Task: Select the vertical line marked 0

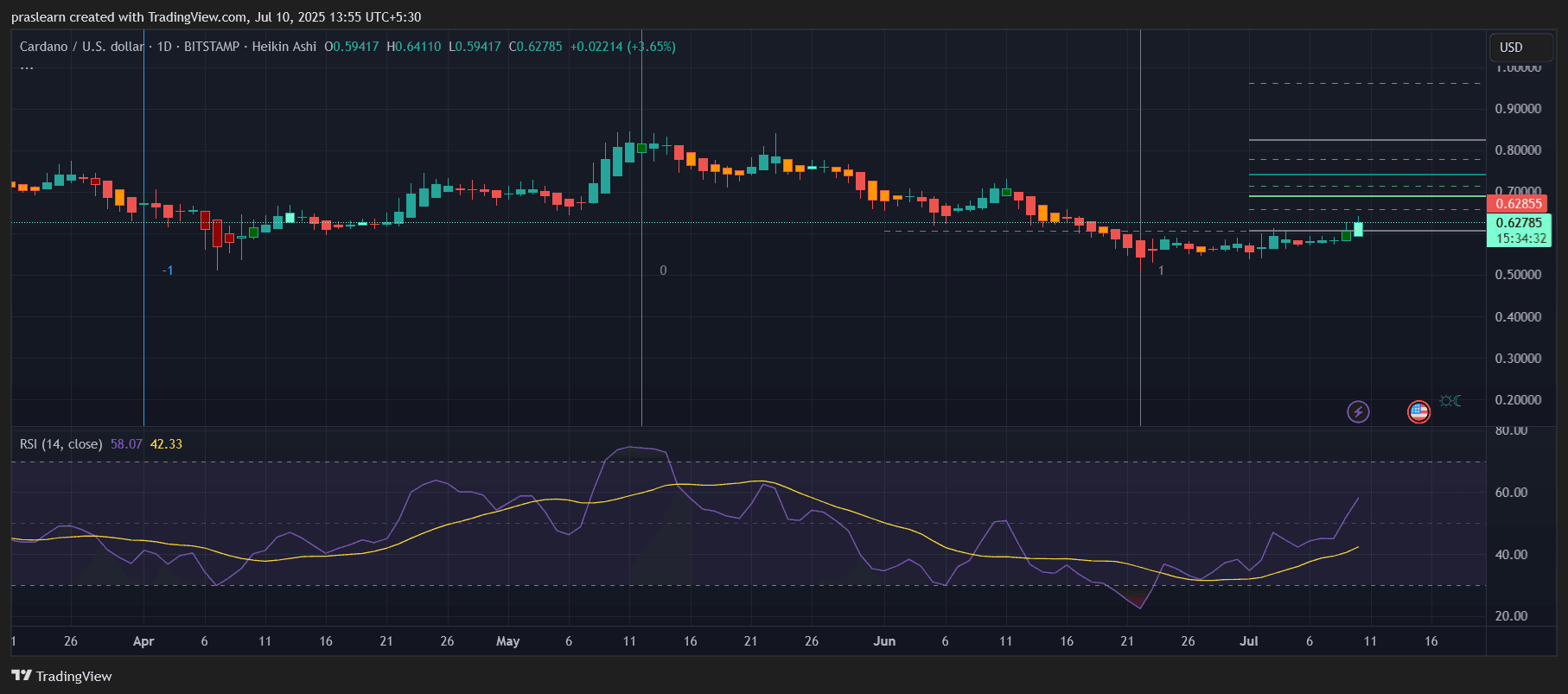Action: (x=641, y=228)
